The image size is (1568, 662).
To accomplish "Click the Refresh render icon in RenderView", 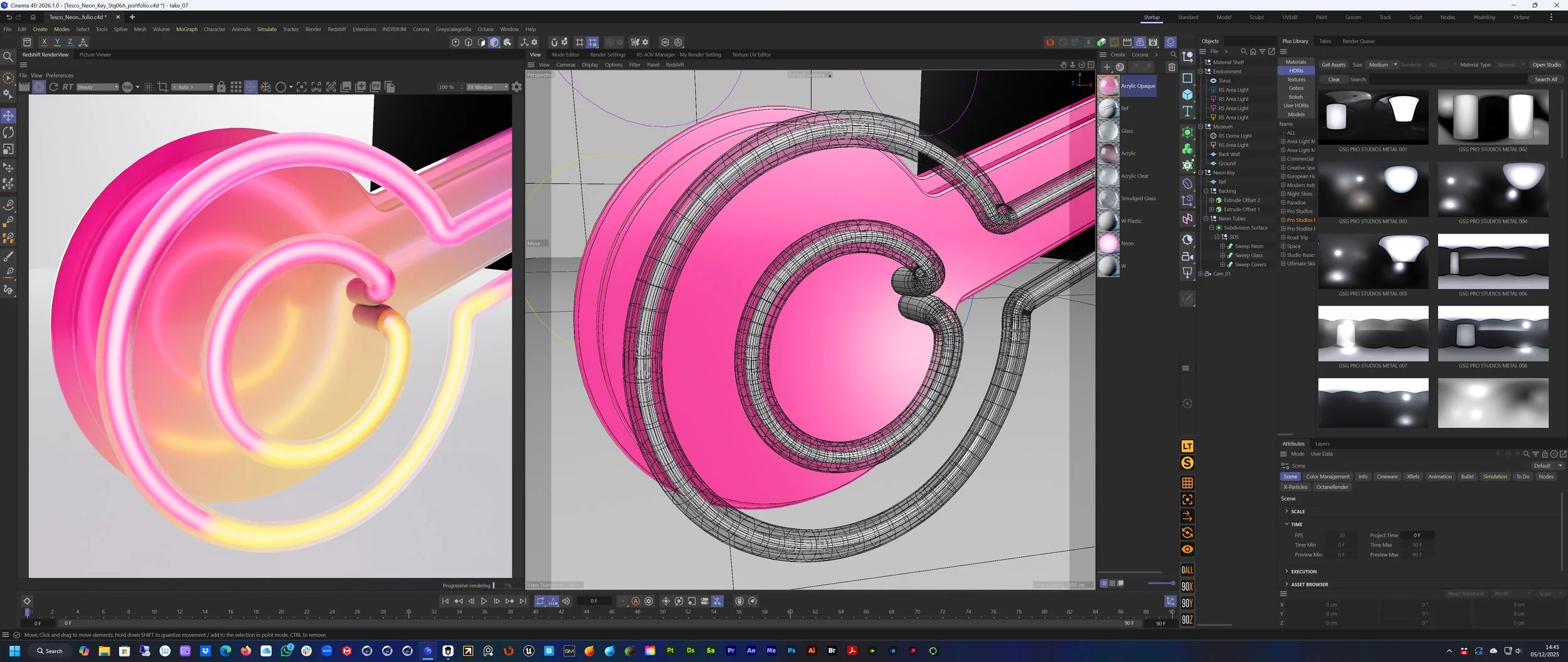I will [x=54, y=87].
